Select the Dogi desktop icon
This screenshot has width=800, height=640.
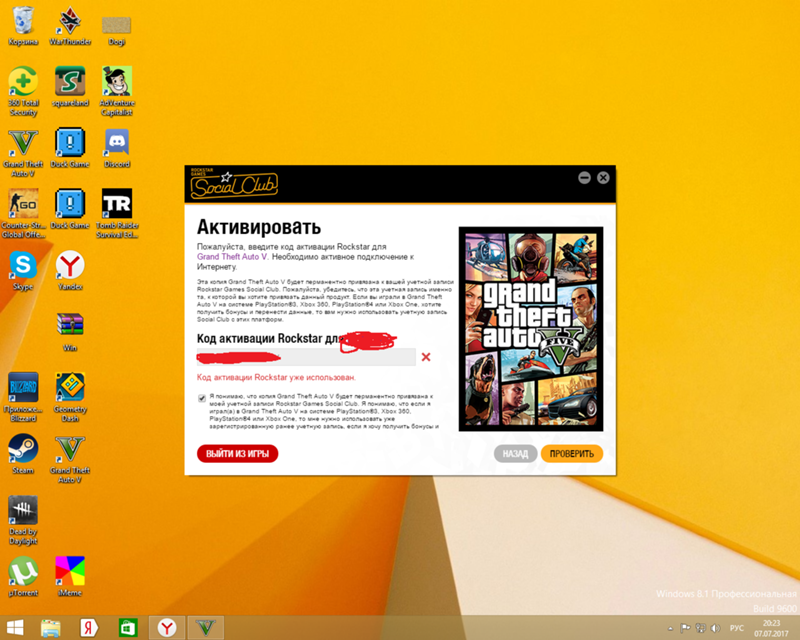[117, 30]
